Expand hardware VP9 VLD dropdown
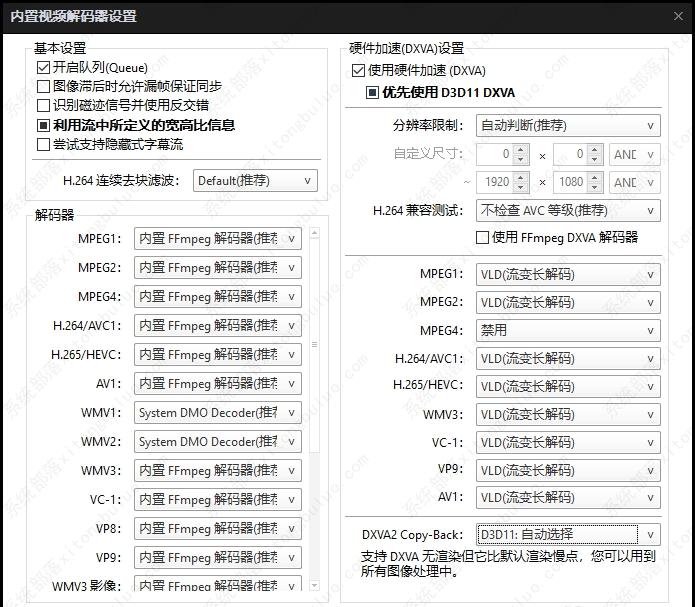695x607 pixels. click(567, 469)
